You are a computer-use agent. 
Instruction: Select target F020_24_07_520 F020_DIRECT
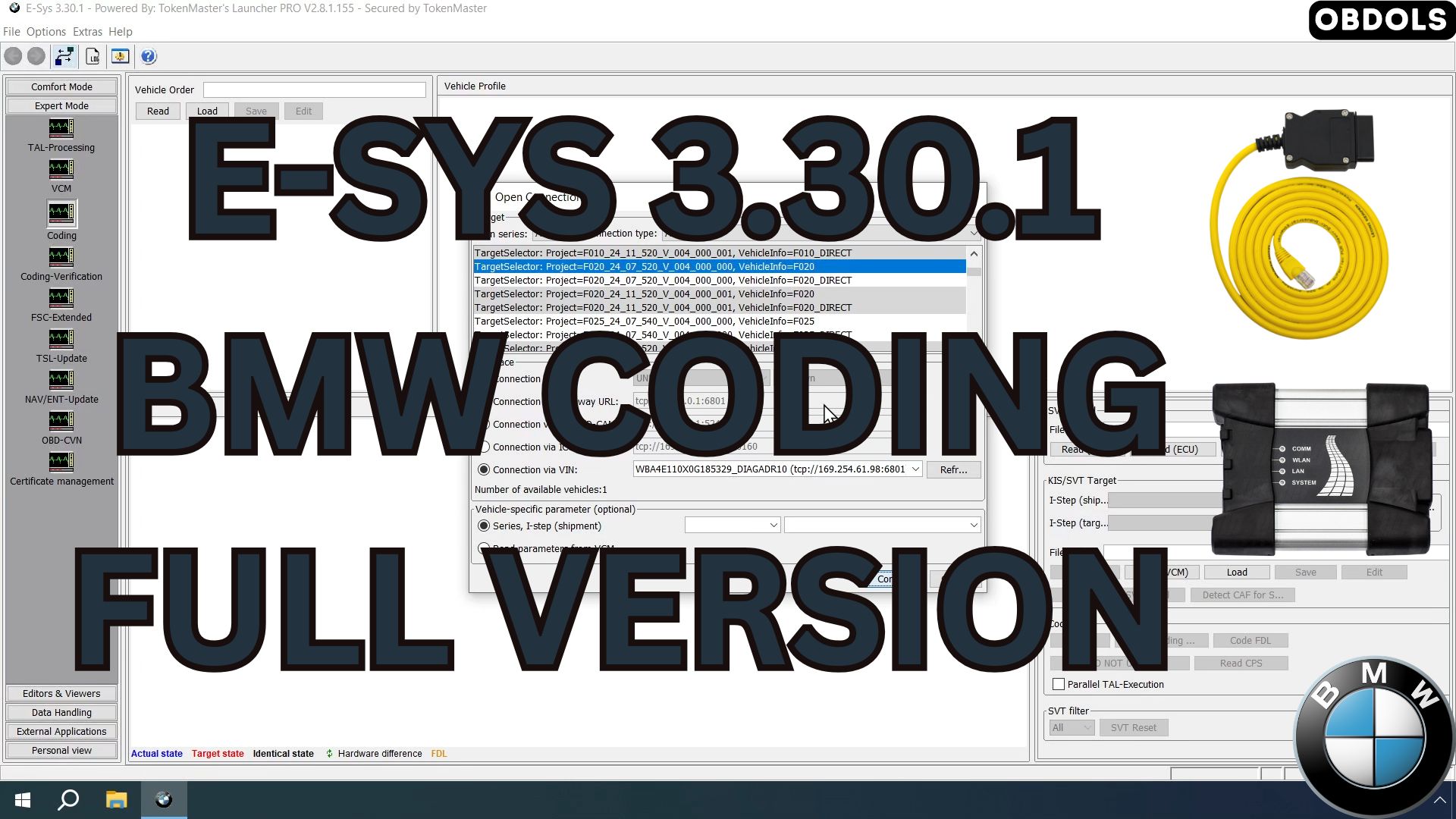click(719, 280)
